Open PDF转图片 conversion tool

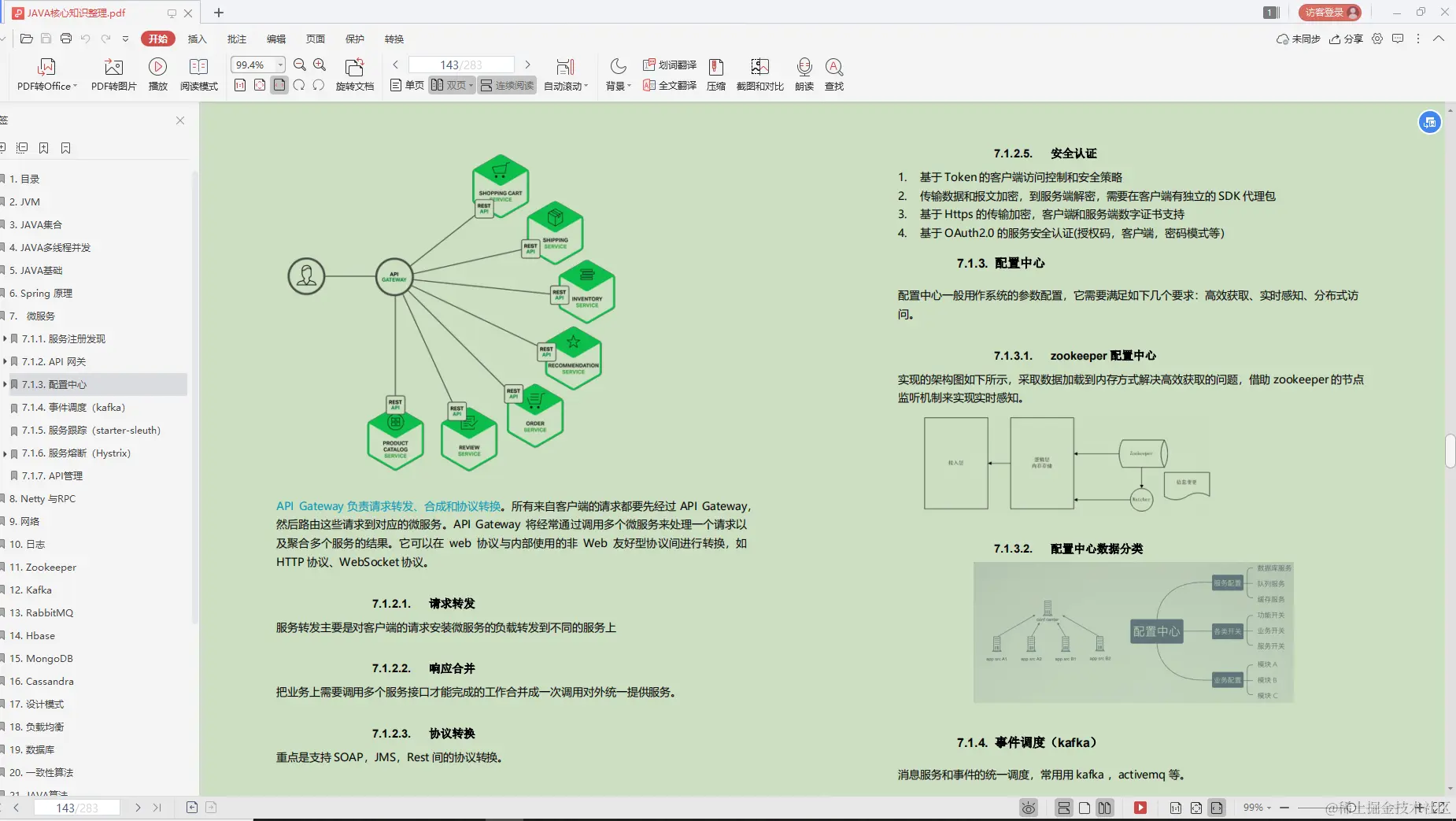pos(113,75)
